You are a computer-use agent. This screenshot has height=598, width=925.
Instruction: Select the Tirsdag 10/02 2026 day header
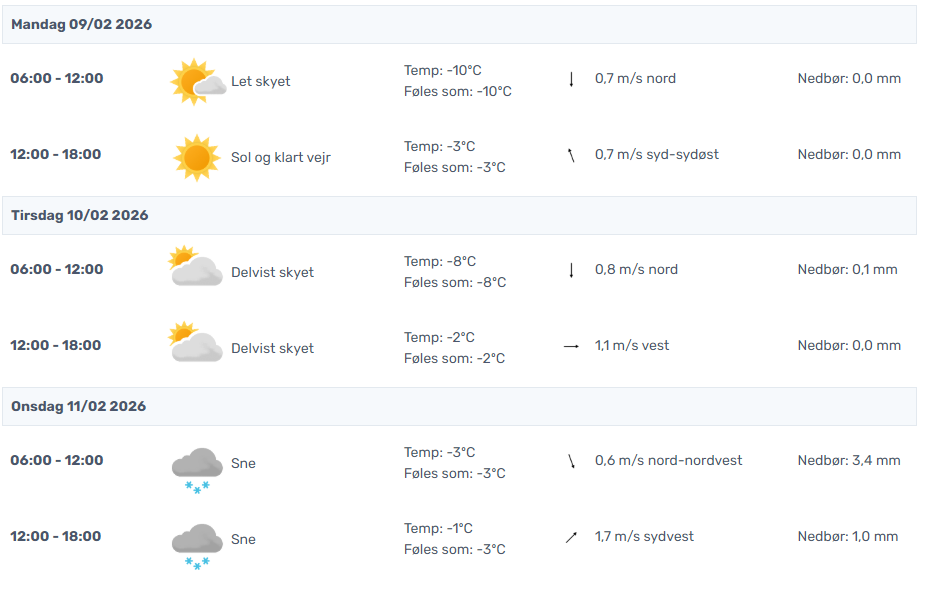79,215
